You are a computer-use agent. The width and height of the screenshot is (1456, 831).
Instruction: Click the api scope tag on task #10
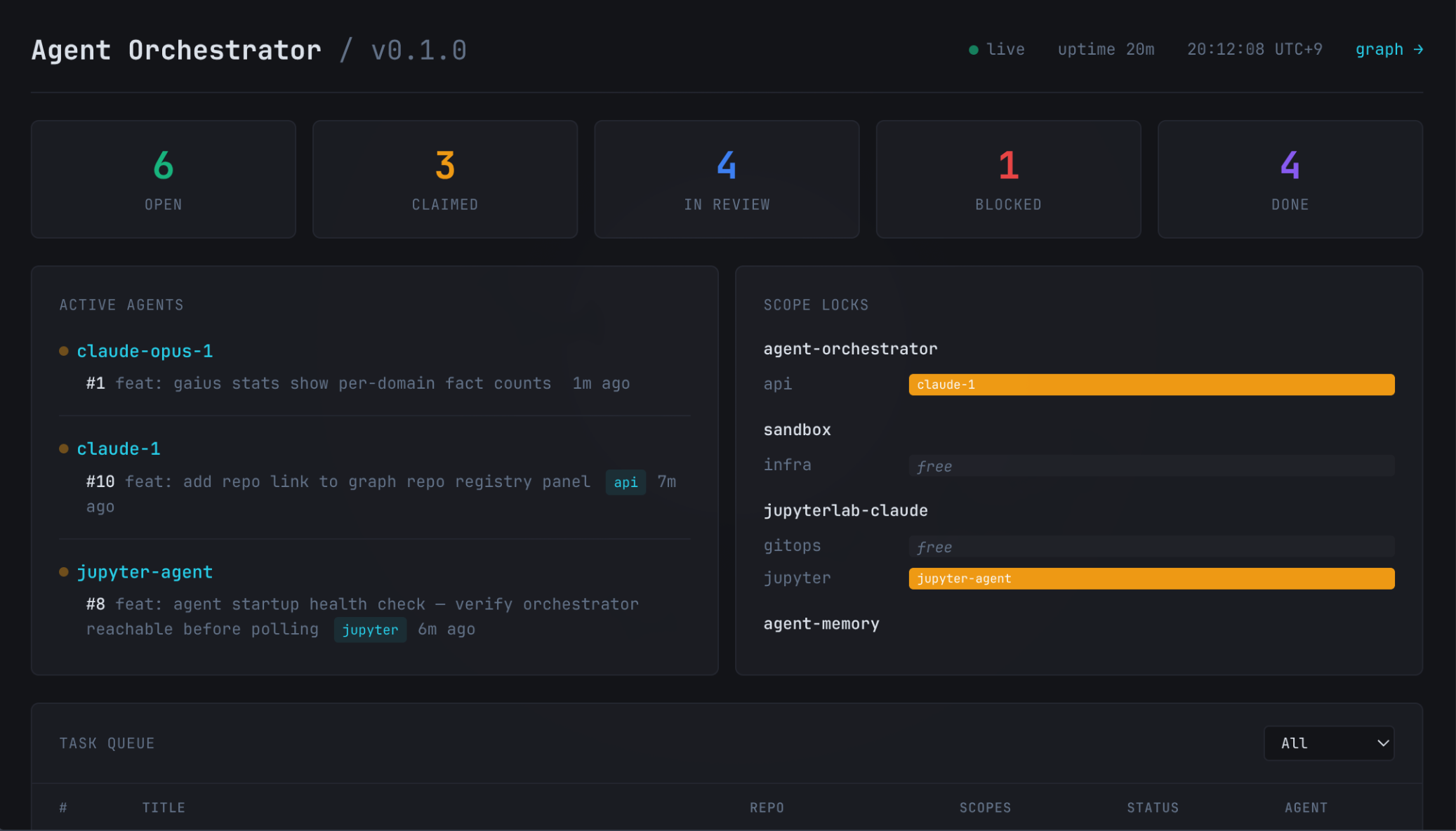tap(626, 482)
